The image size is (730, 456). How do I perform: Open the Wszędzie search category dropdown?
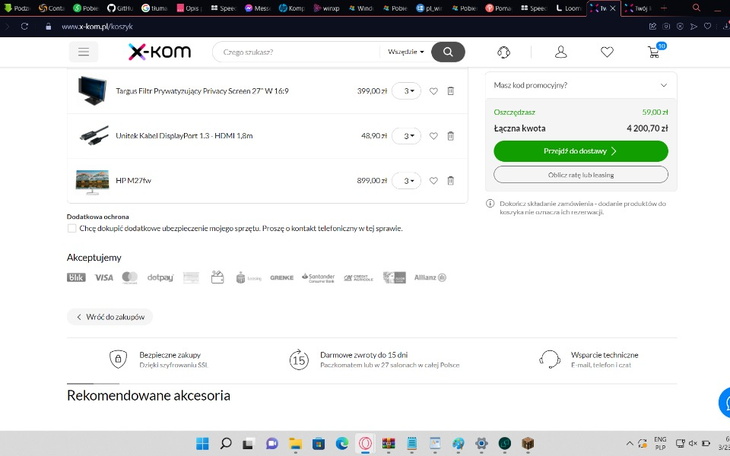[406, 52]
